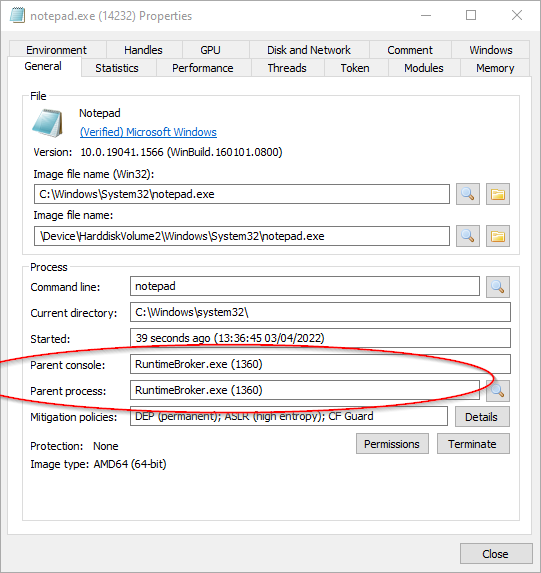The width and height of the screenshot is (541, 573).
Task: Inspect the native image file name with magnifier icon
Action: point(468,236)
